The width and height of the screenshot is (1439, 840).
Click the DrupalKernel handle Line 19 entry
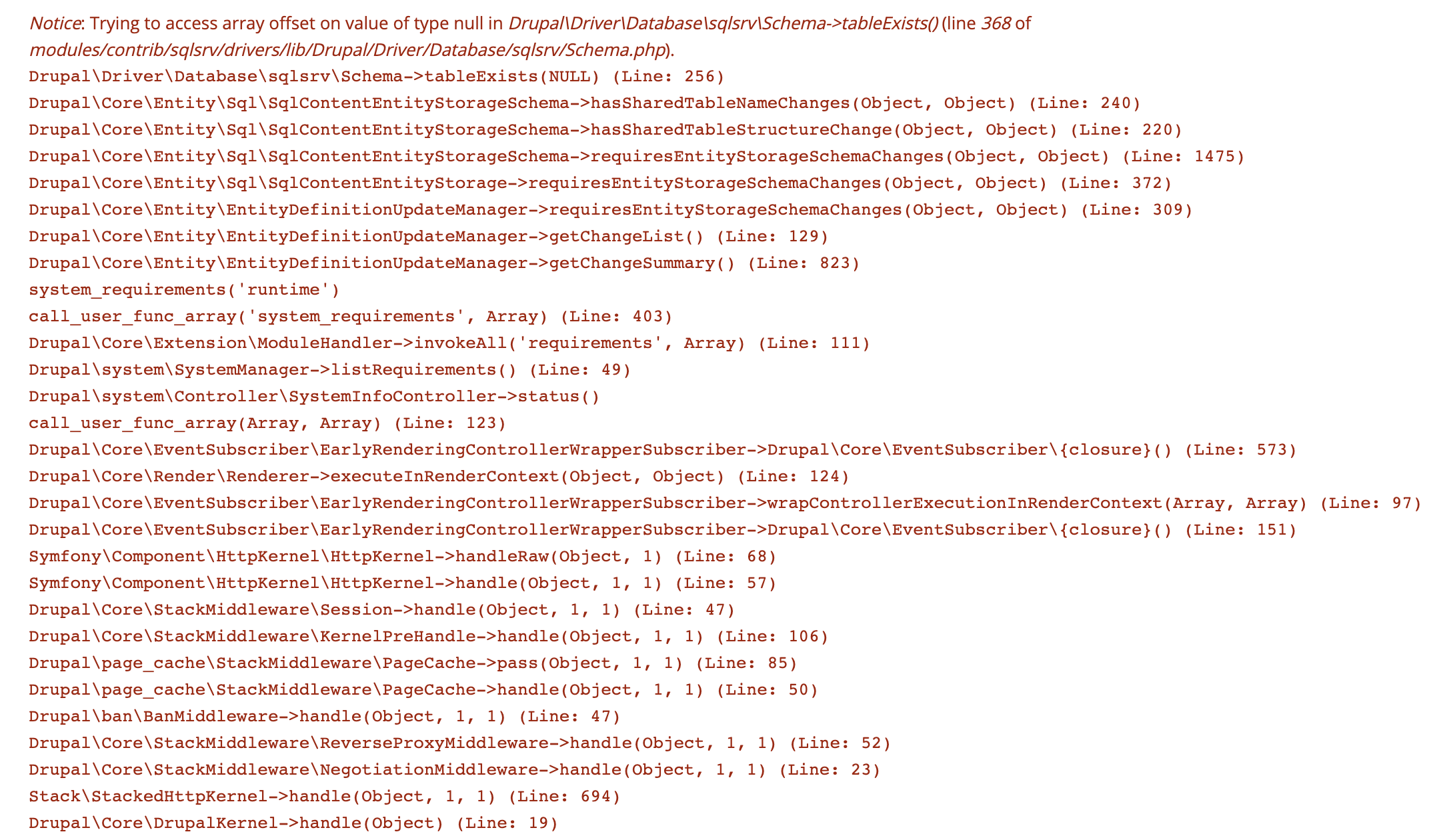293,823
